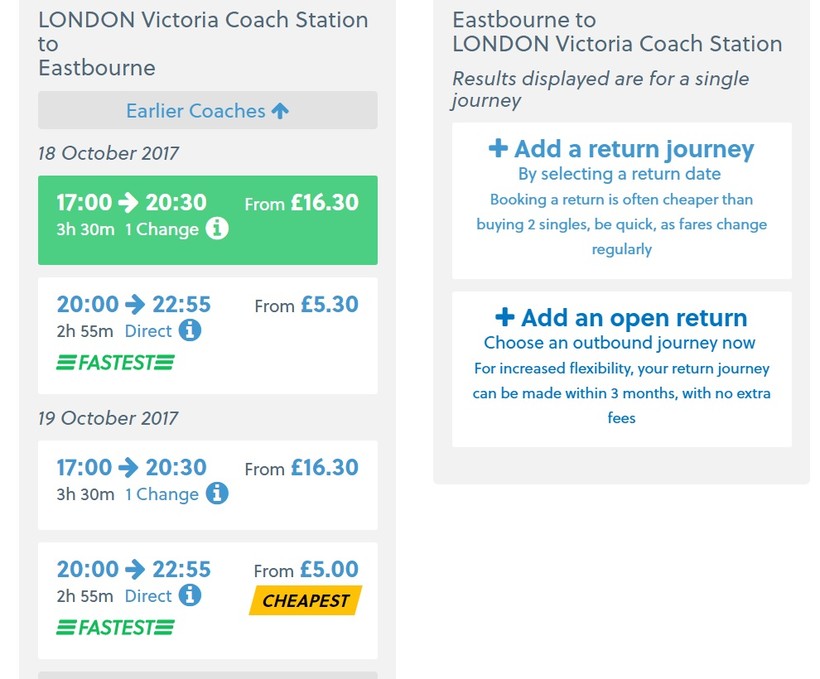Click FASTEST badge on 18 October coach
This screenshot has height=679, width=820.
coord(115,363)
